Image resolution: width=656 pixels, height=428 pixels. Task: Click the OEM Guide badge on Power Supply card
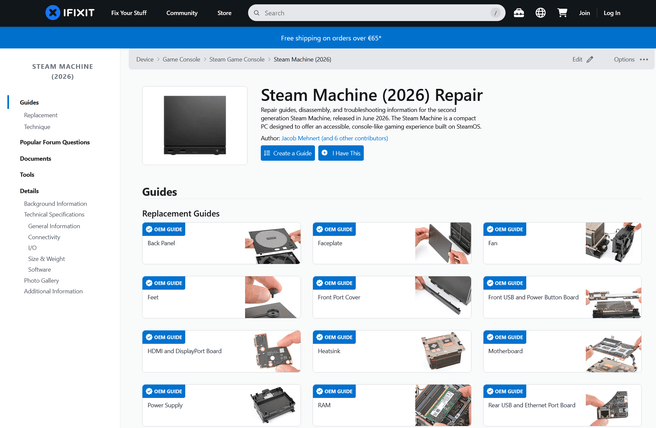point(164,392)
